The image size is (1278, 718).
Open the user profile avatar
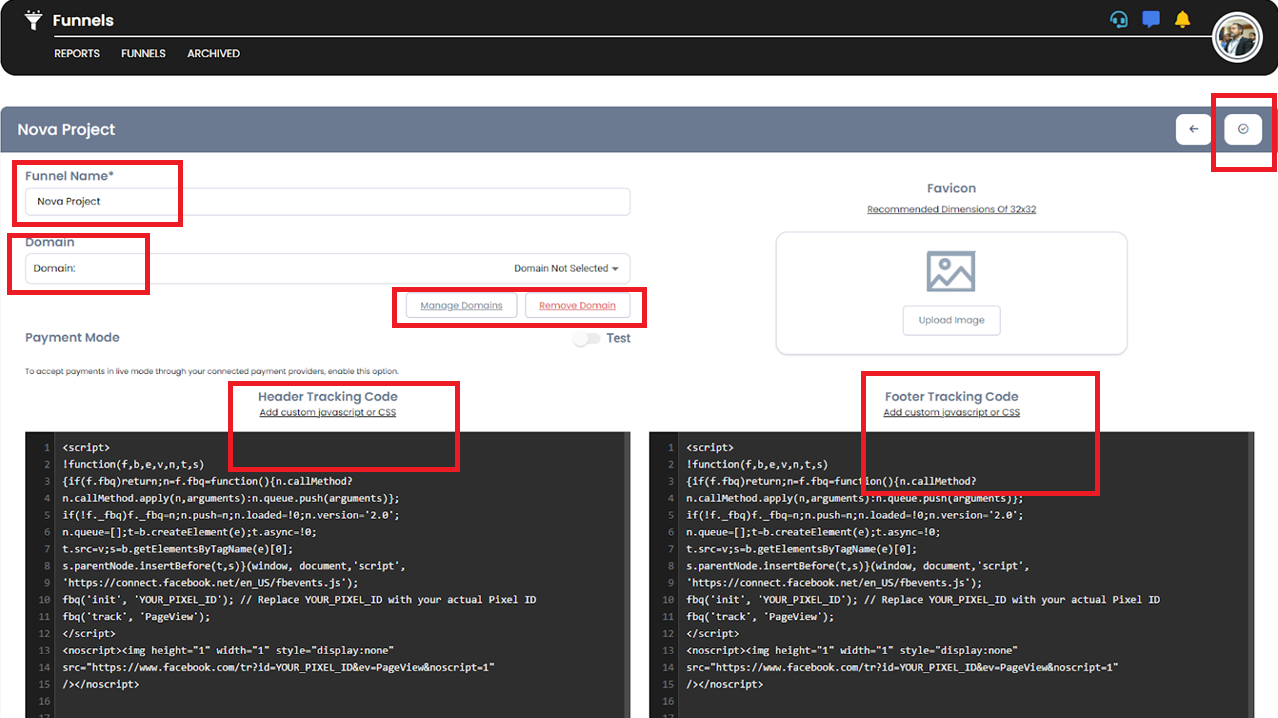[x=1237, y=38]
